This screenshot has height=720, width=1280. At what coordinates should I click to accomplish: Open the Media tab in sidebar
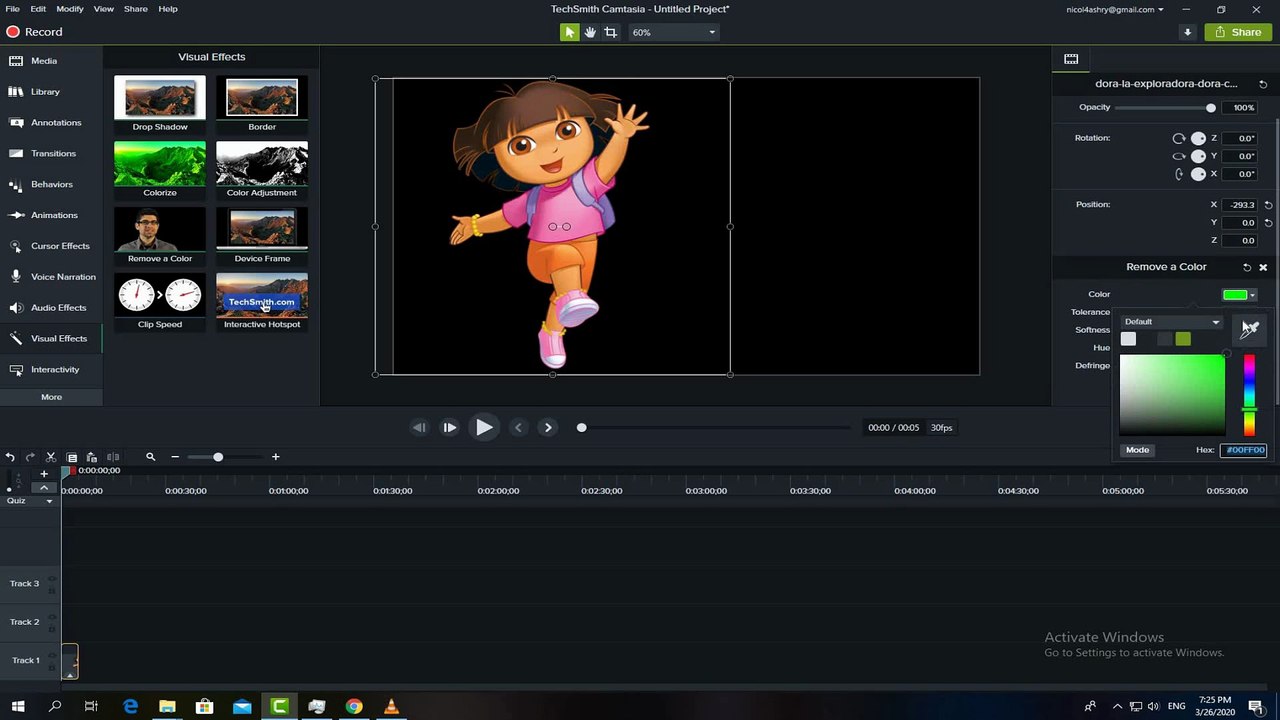[51, 61]
